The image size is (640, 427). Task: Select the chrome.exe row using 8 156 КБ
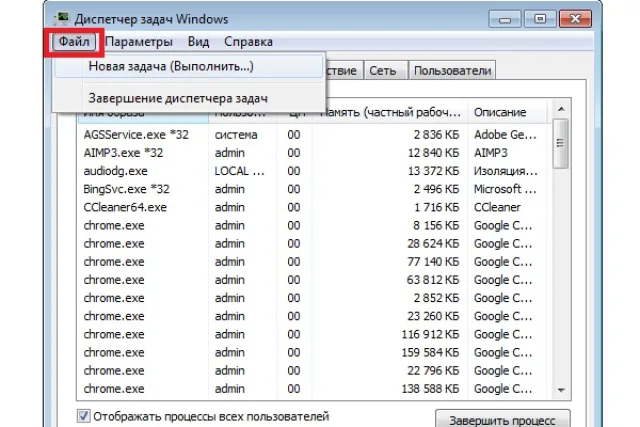click(x=436, y=225)
